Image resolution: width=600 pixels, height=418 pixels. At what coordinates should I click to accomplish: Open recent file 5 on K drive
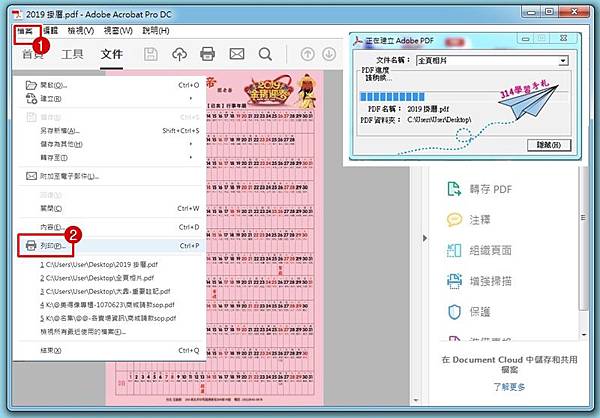tap(108, 318)
